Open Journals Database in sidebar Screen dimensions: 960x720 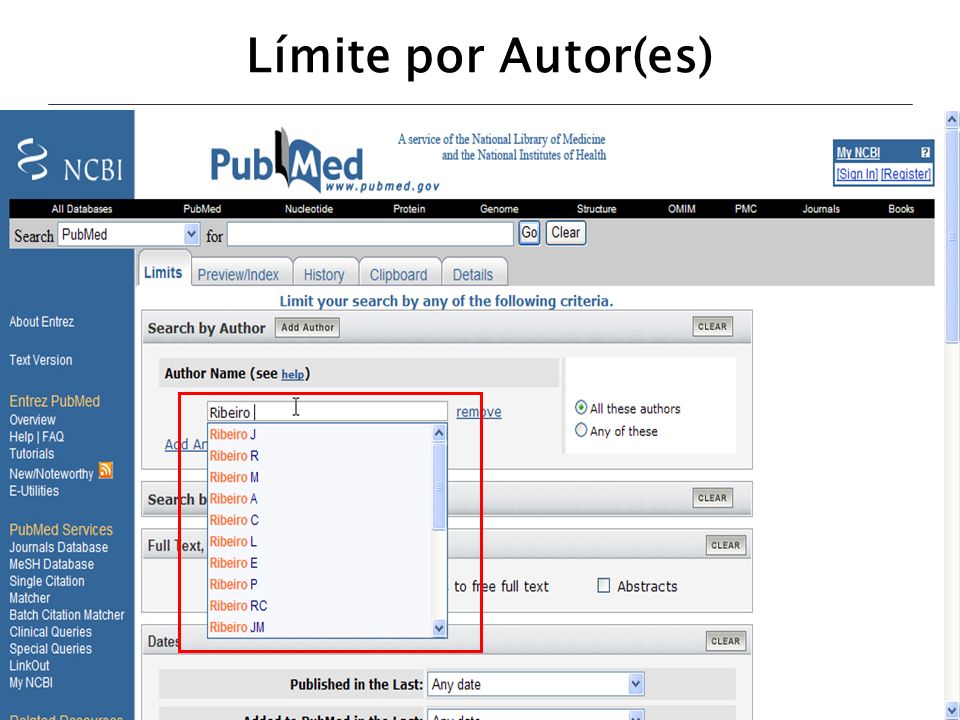tap(58, 547)
